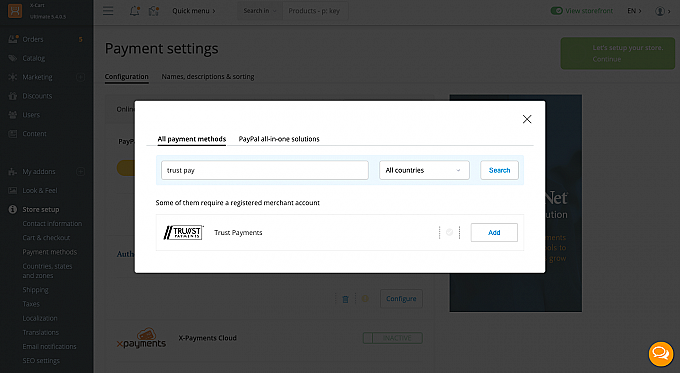This screenshot has height=373, width=680.
Task: Click the Configure button
Action: click(x=401, y=299)
